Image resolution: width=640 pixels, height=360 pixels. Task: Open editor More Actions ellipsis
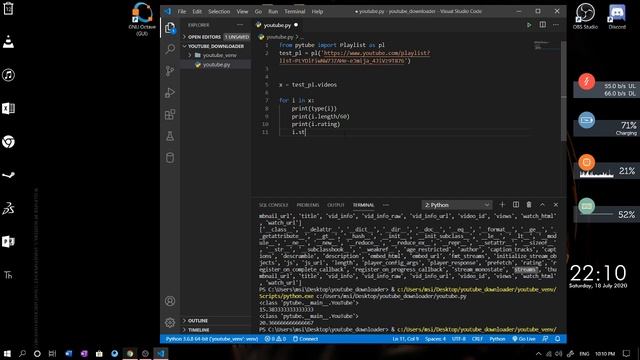click(x=556, y=25)
